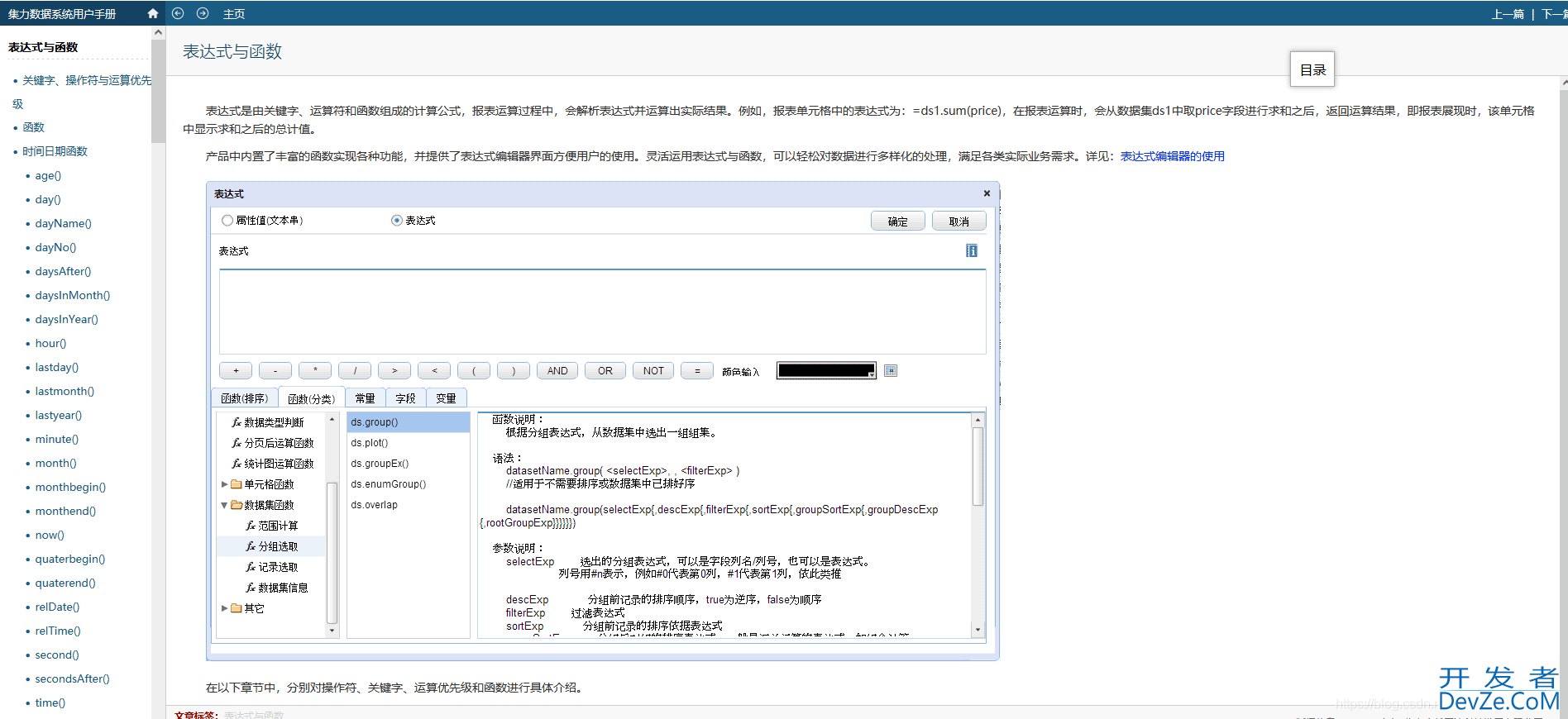Viewport: 1568px width, 719px height.
Task: Expand the 单元格函数 folder arrow
Action: (224, 484)
